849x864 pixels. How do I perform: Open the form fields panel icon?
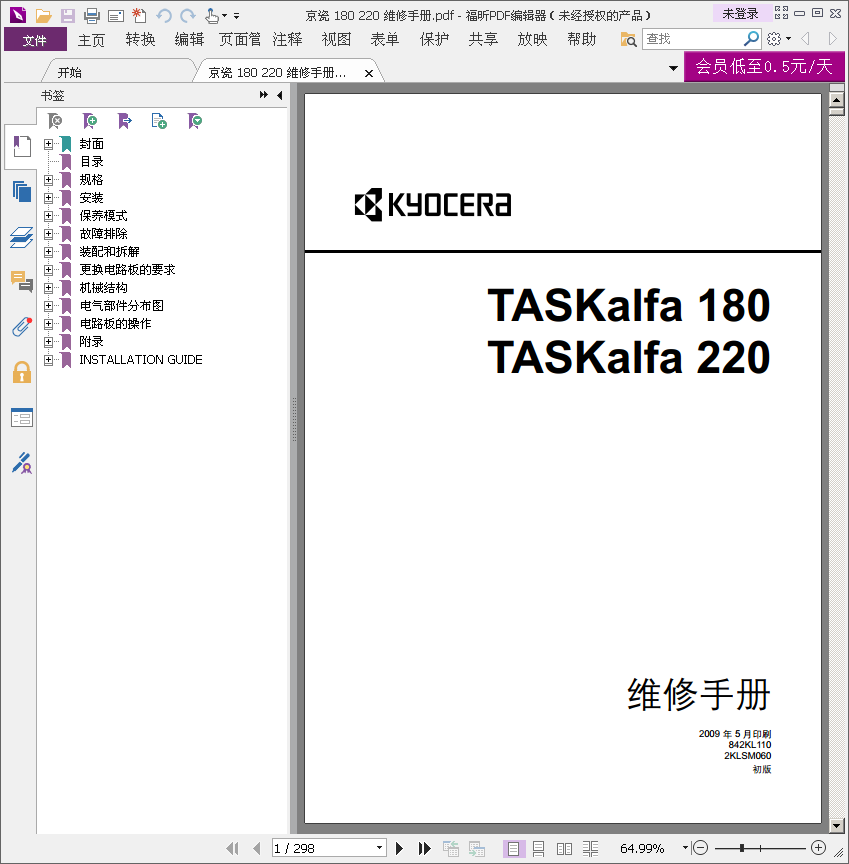pyautogui.click(x=21, y=417)
